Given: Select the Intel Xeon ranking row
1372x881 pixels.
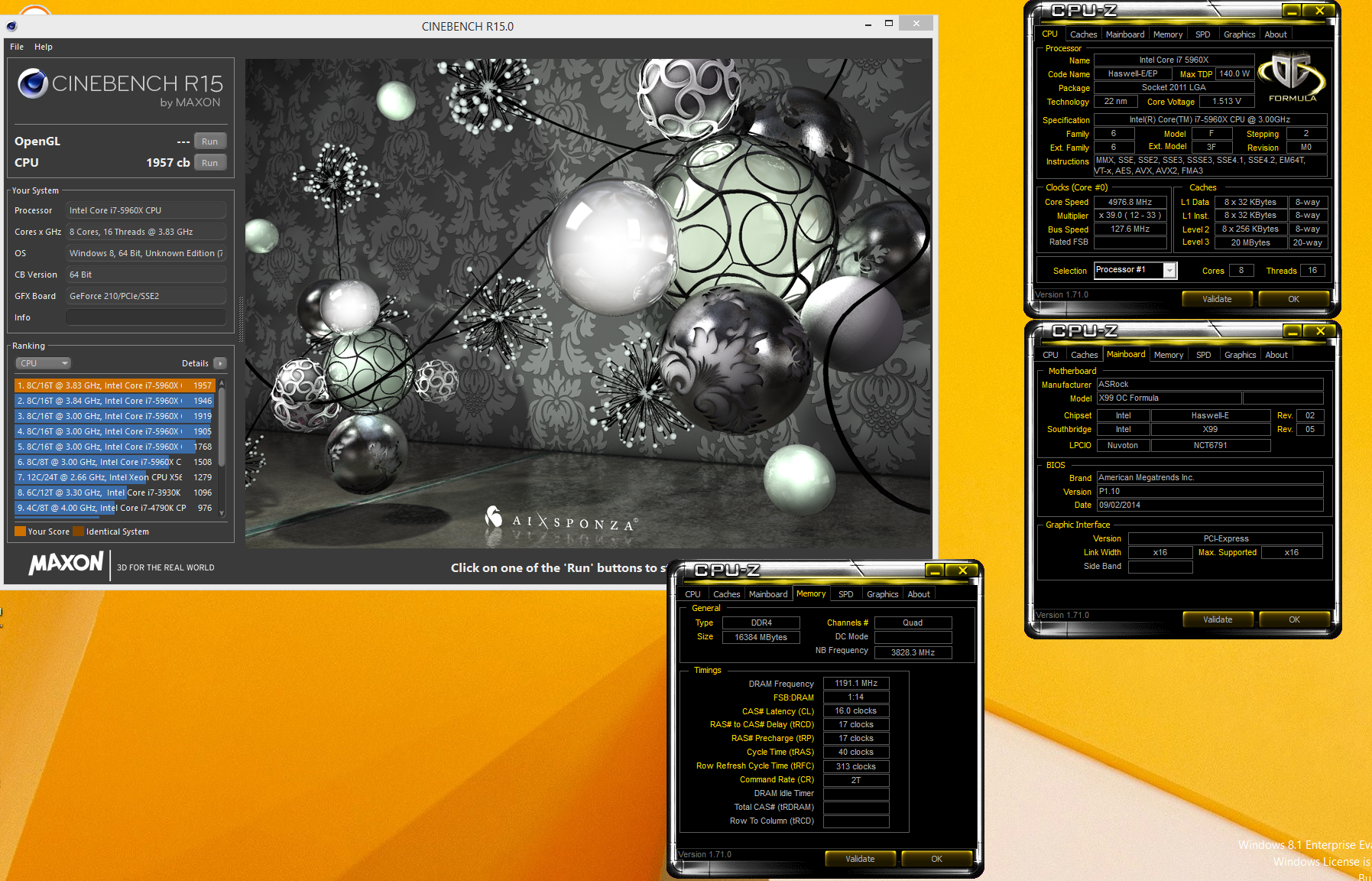Looking at the screenshot, I should 115,477.
